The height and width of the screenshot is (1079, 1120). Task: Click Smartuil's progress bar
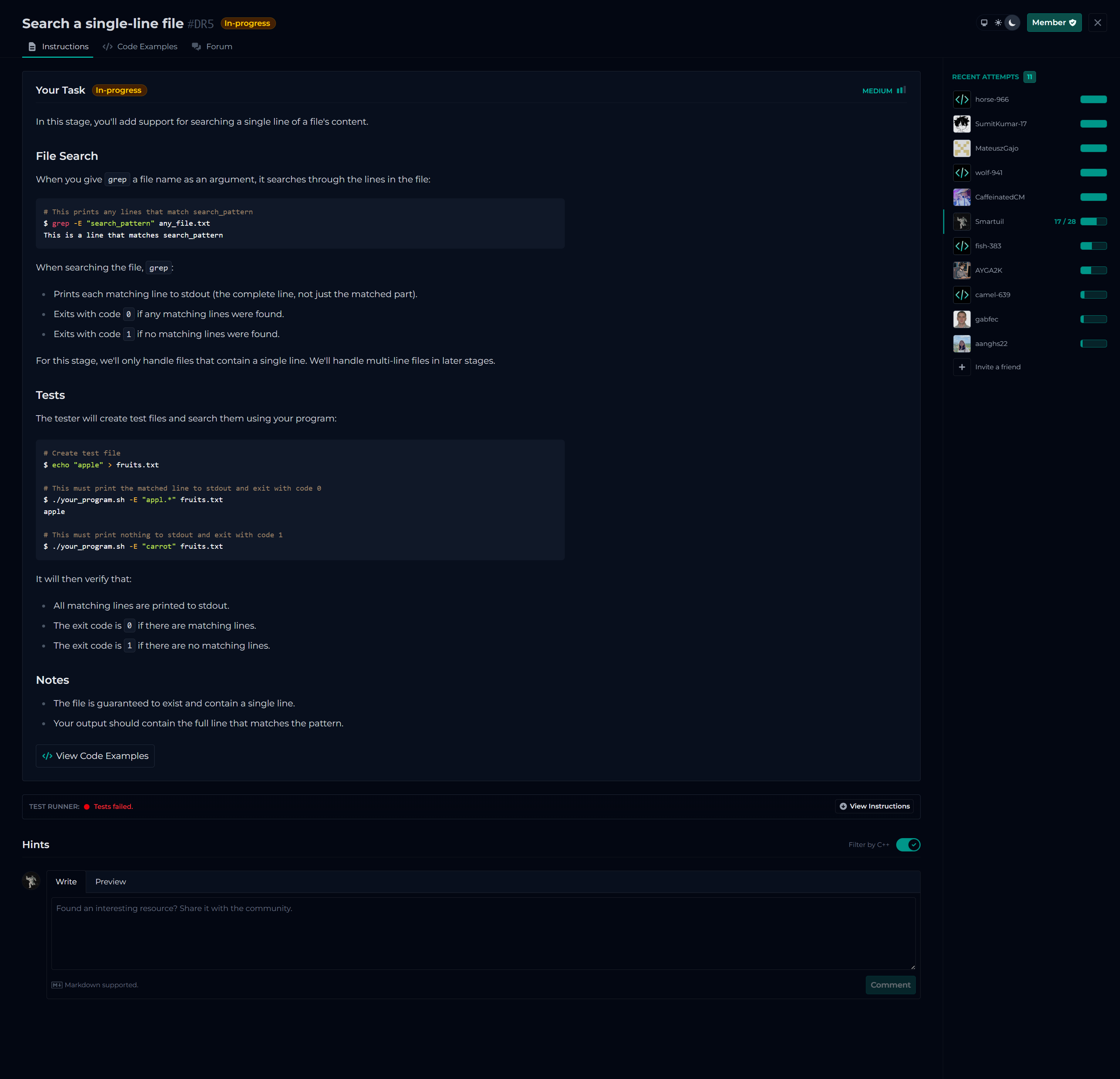pos(1093,222)
